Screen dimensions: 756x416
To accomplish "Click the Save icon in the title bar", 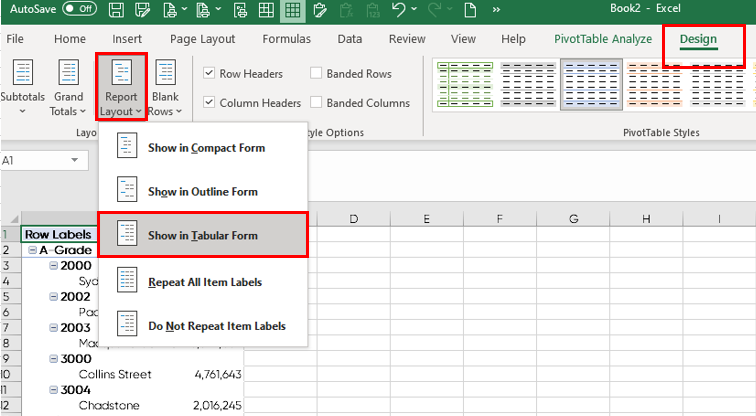I will click(116, 11).
